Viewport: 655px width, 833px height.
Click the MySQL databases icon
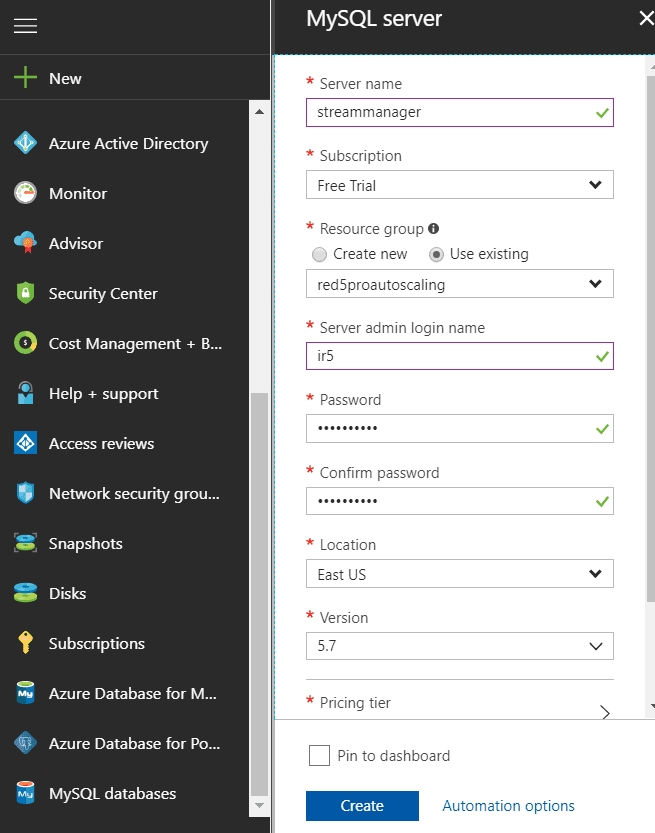coord(25,793)
